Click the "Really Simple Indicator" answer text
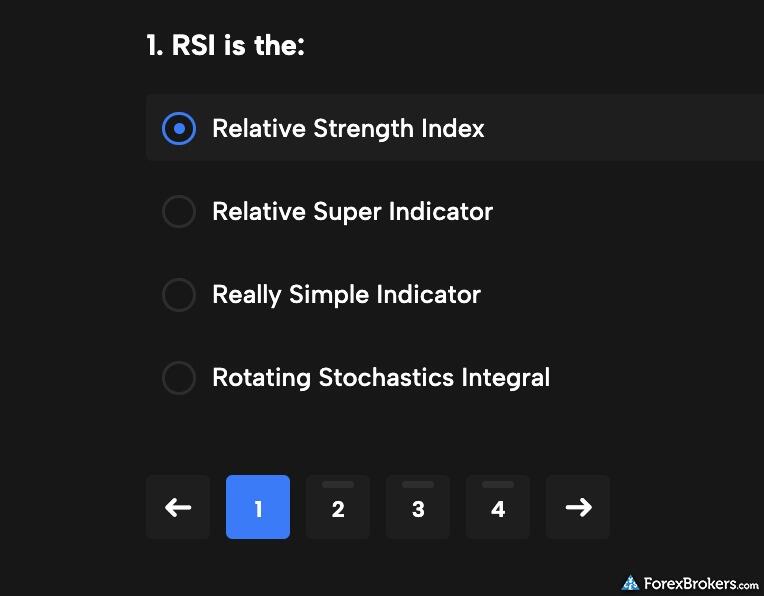Screen dimensions: 764x596 coord(346,294)
